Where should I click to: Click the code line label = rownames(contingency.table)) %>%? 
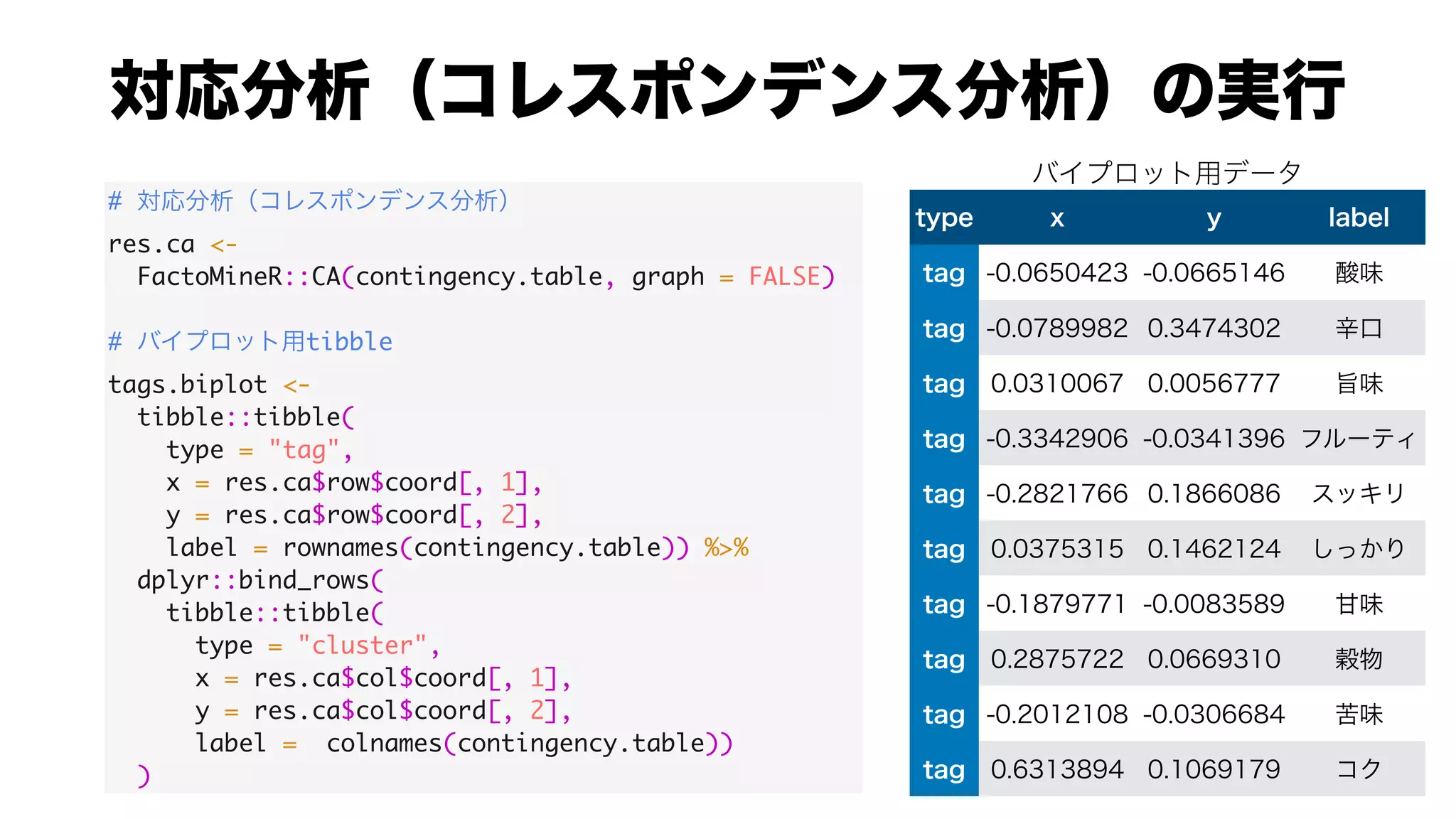(x=457, y=547)
